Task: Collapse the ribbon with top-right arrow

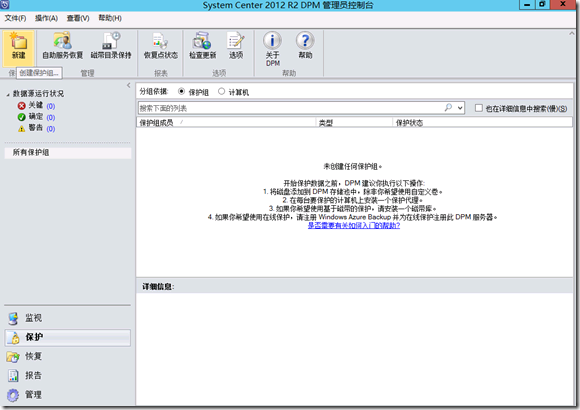Action: pos(571,33)
